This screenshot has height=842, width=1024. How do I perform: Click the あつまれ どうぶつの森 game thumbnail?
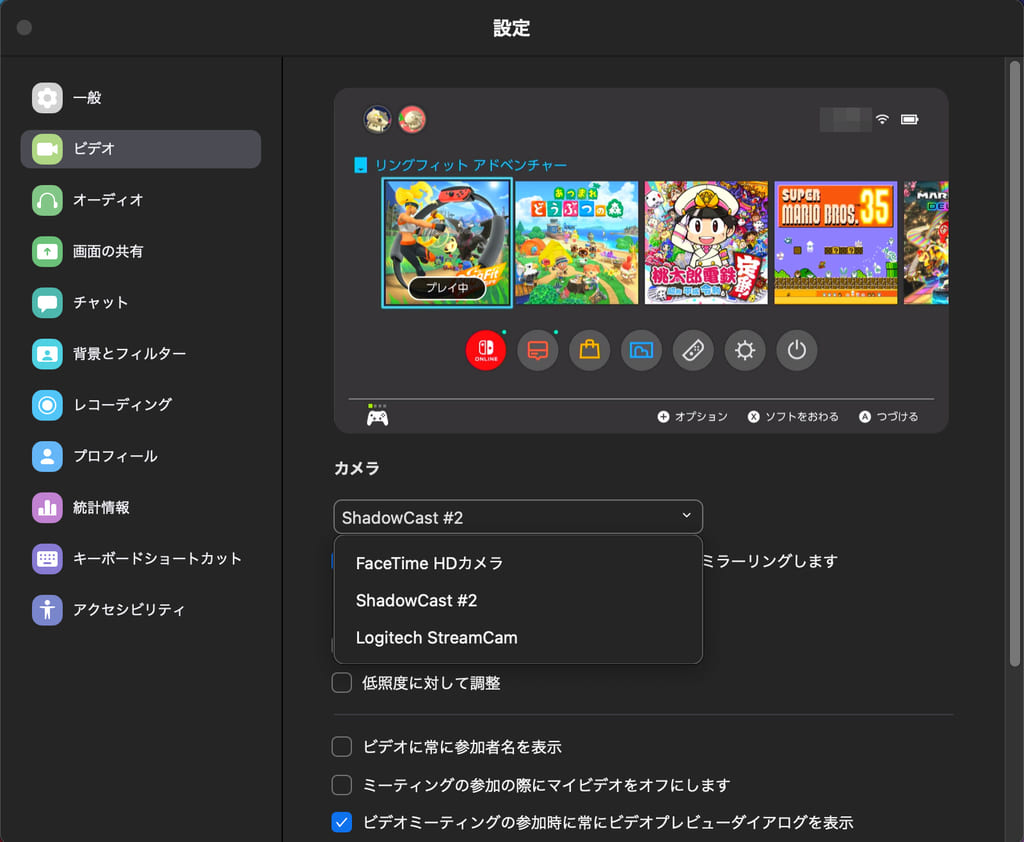(577, 242)
